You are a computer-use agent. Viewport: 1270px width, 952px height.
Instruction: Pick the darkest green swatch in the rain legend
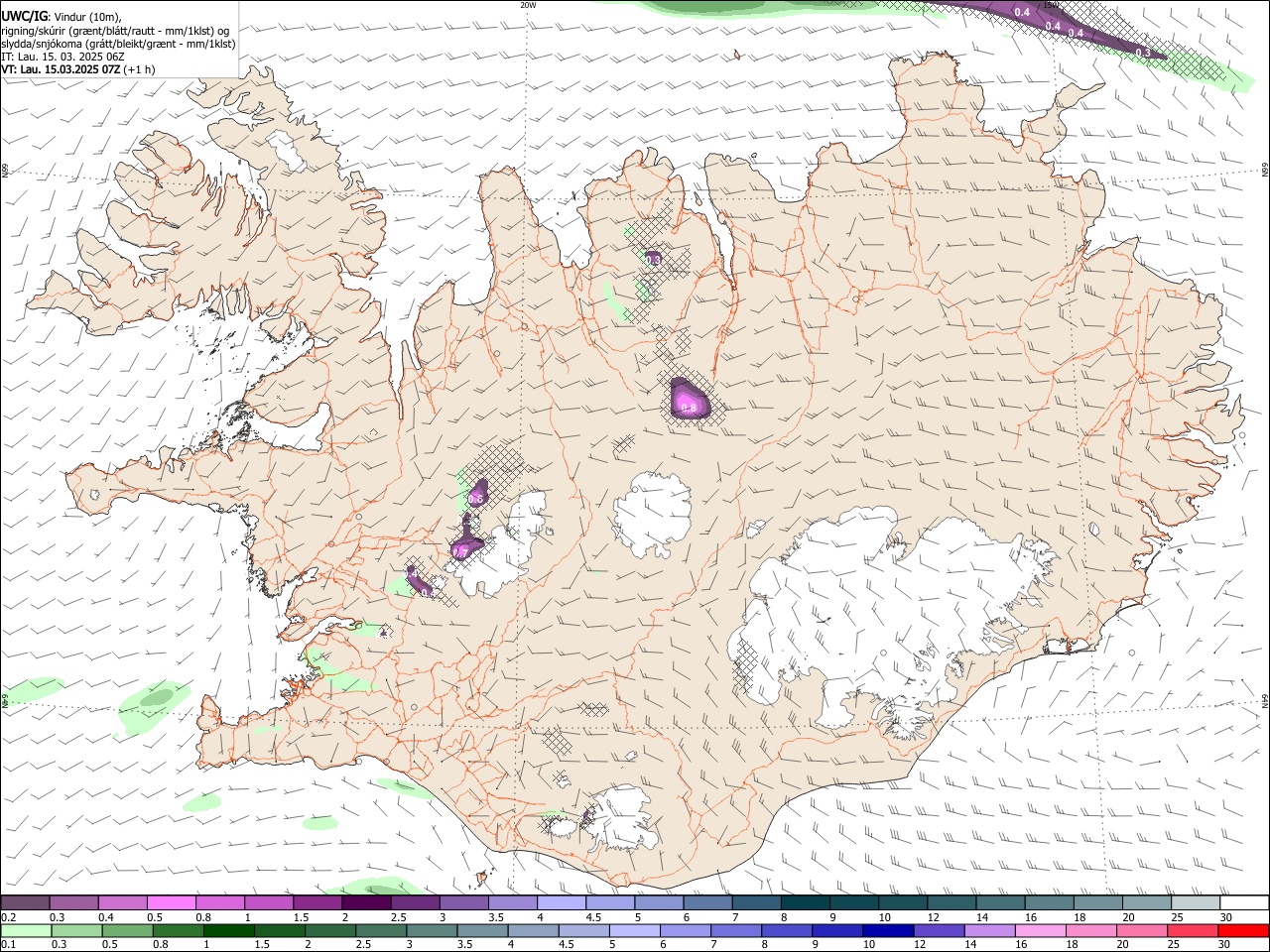227,931
